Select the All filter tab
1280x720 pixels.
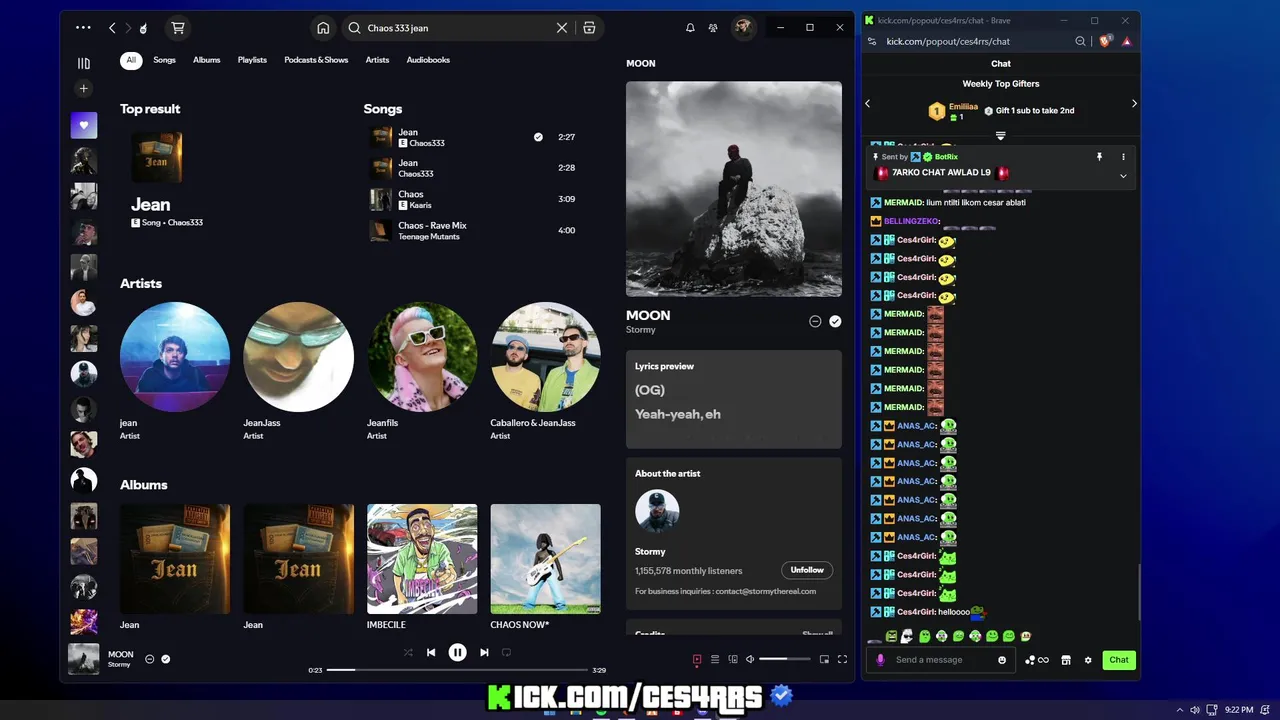click(x=131, y=60)
